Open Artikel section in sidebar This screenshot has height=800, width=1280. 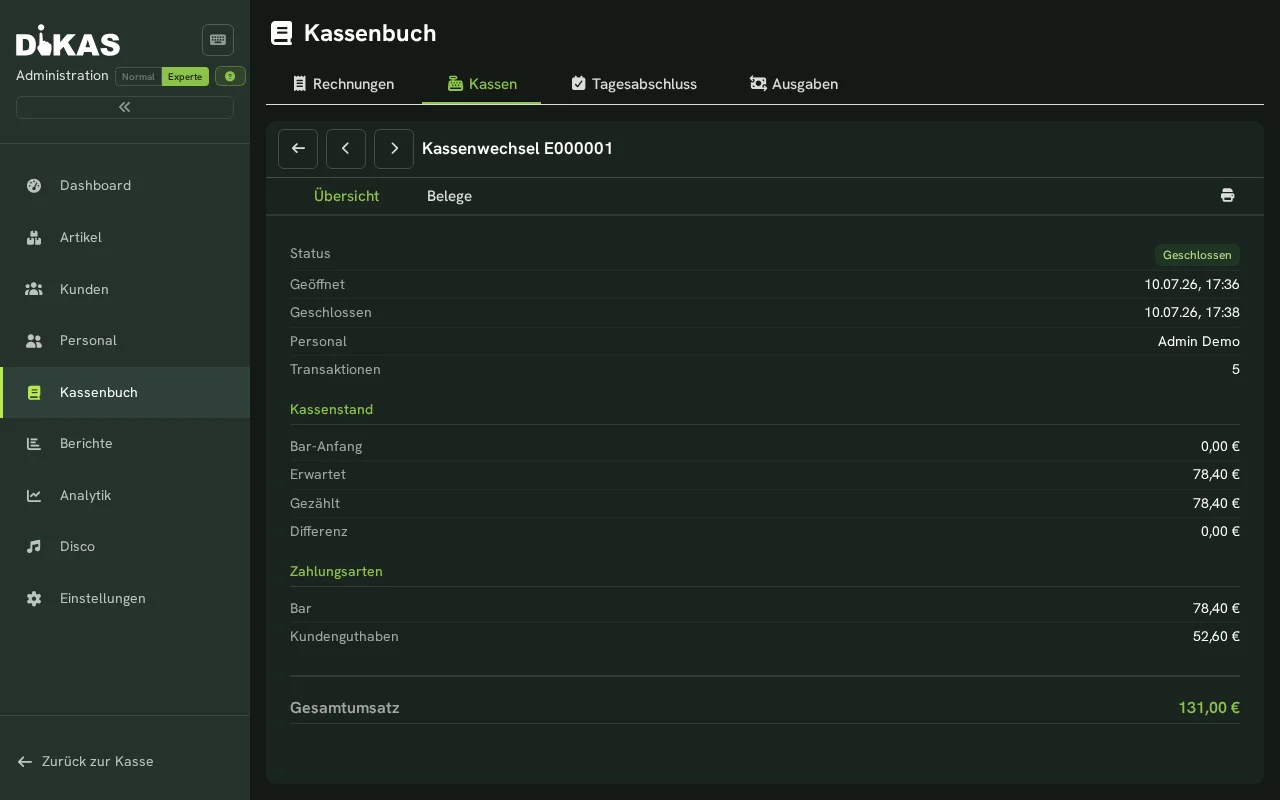[x=125, y=237]
